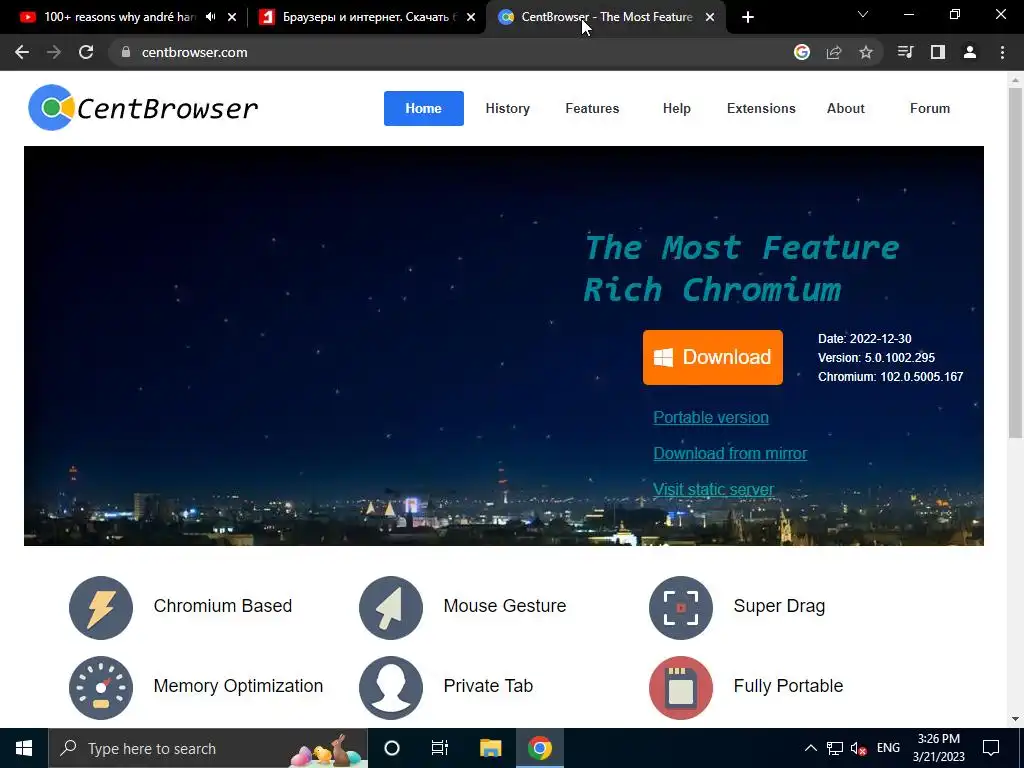Open the History page
This screenshot has width=1024, height=768.
[507, 108]
